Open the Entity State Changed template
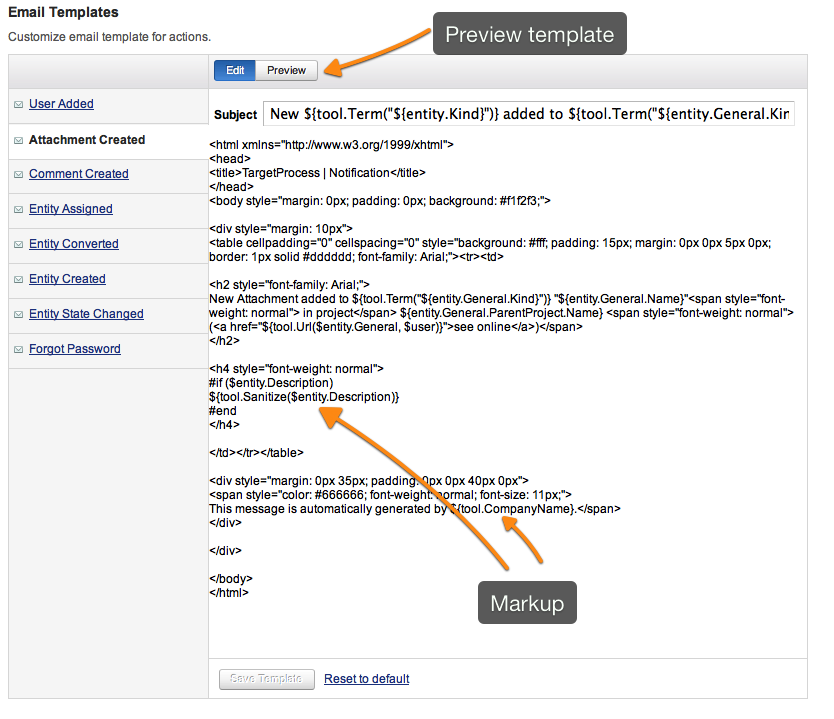This screenshot has width=834, height=719. click(86, 314)
